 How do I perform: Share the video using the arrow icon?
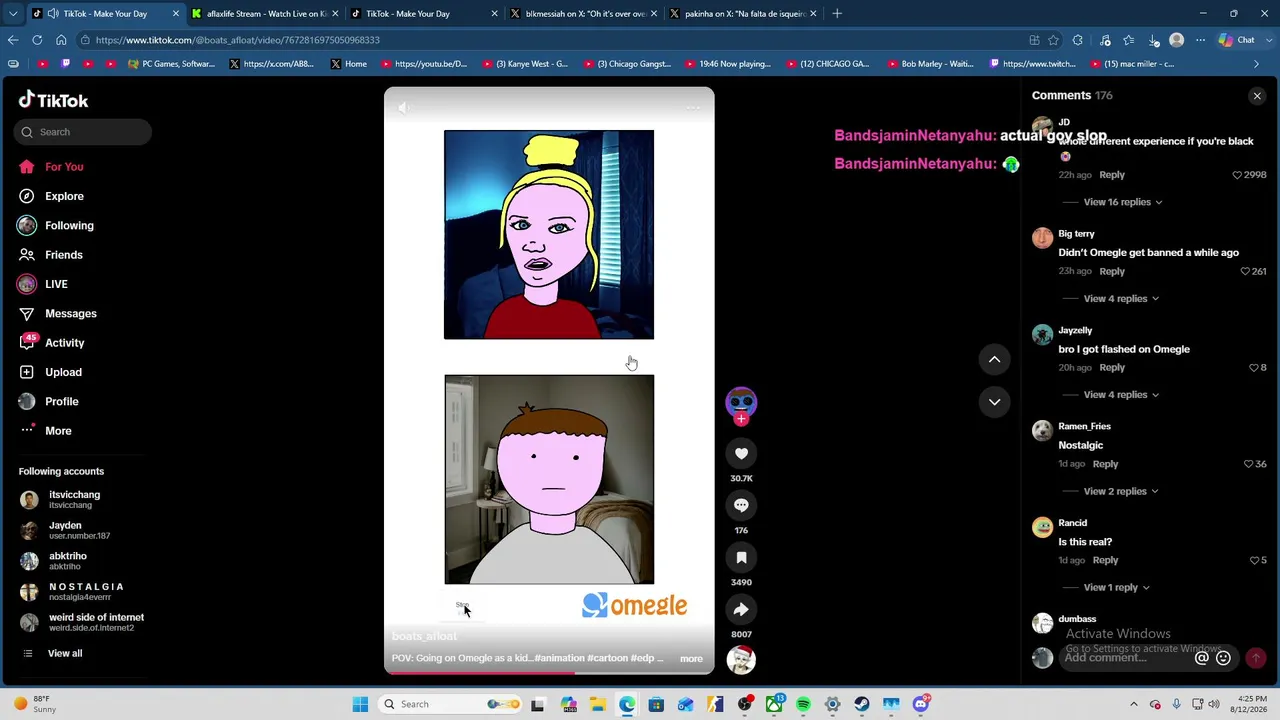click(741, 609)
